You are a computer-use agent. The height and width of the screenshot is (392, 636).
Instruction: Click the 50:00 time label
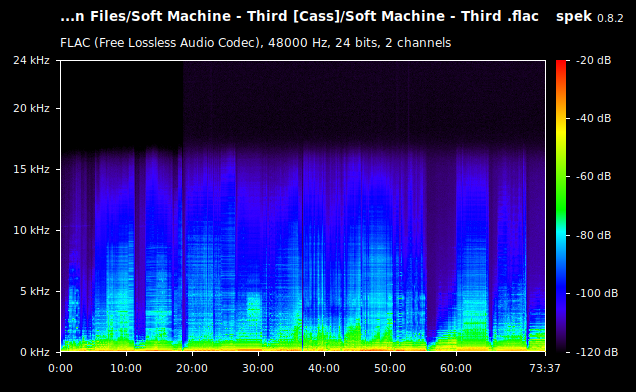click(390, 368)
